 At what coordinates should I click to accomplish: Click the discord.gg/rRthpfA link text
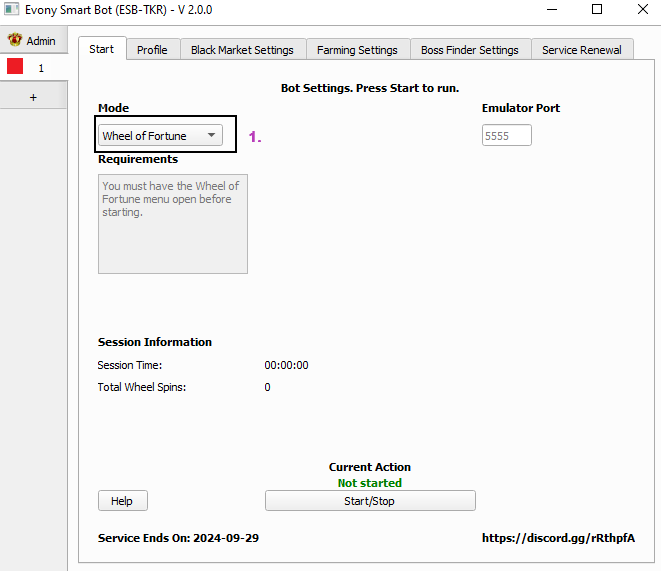click(x=558, y=538)
